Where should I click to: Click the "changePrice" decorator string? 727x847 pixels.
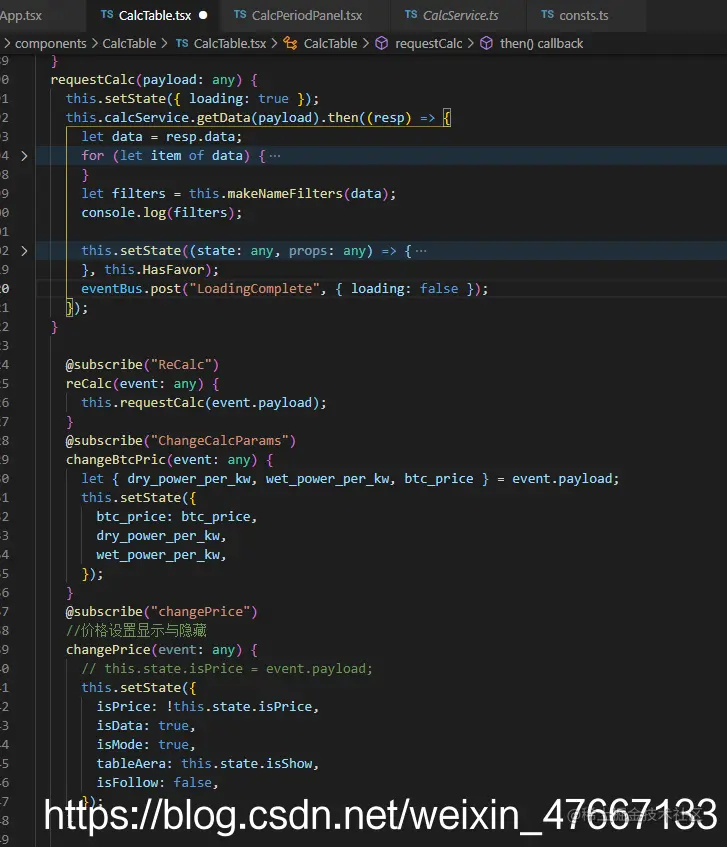[200, 612]
